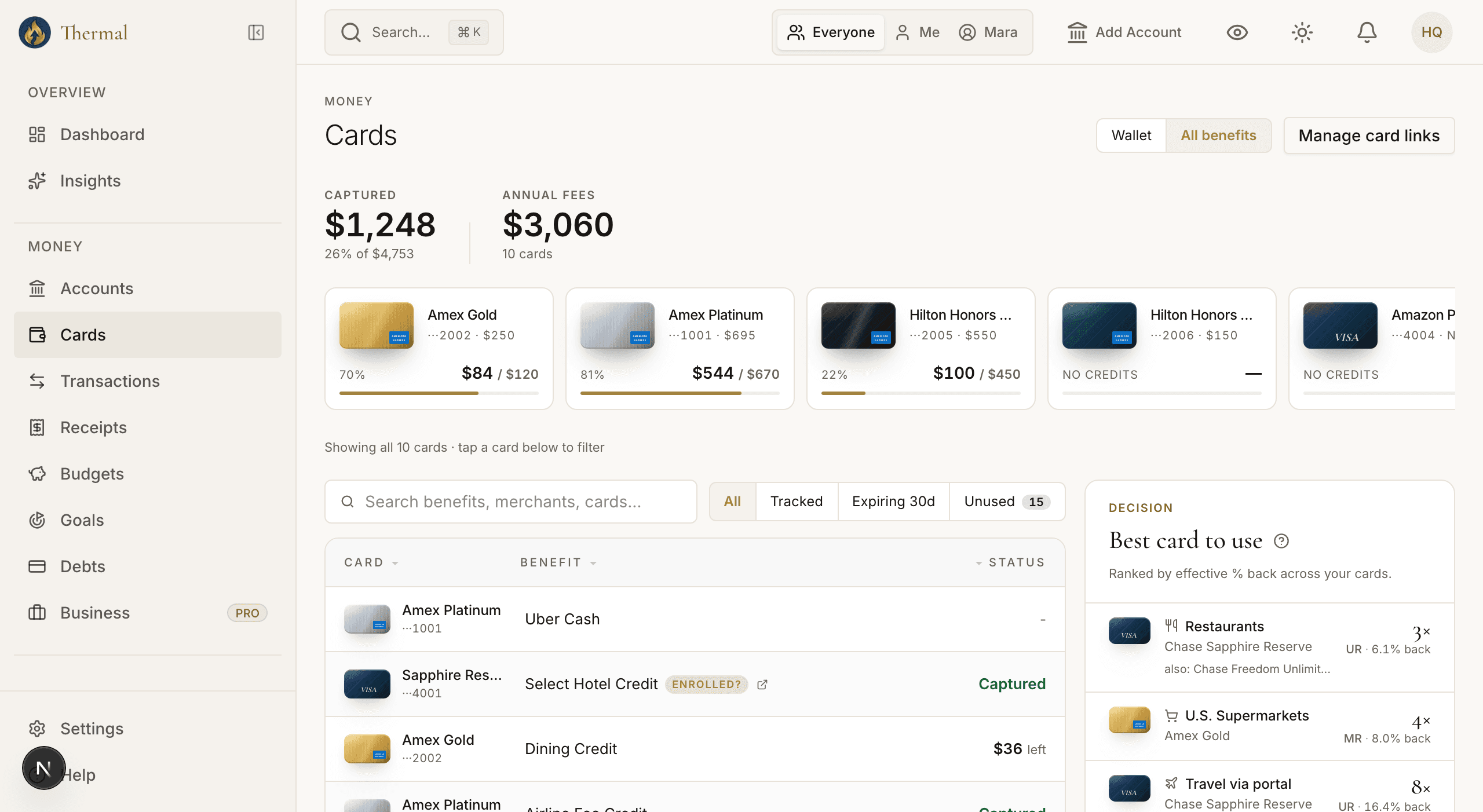1483x812 pixels.
Task: Click Hilton Honors 22% progress bar
Action: coord(921,393)
